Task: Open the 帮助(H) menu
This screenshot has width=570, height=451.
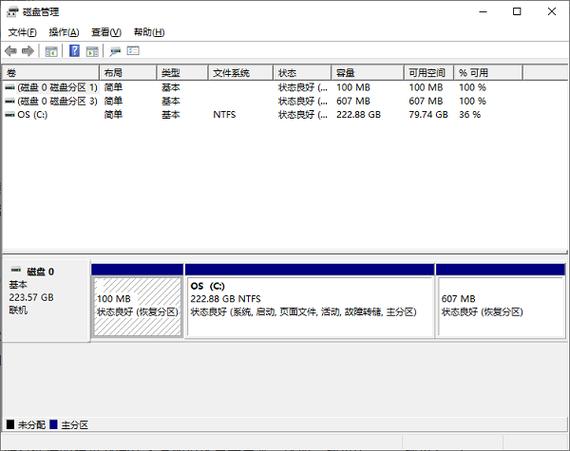Action: point(149,32)
